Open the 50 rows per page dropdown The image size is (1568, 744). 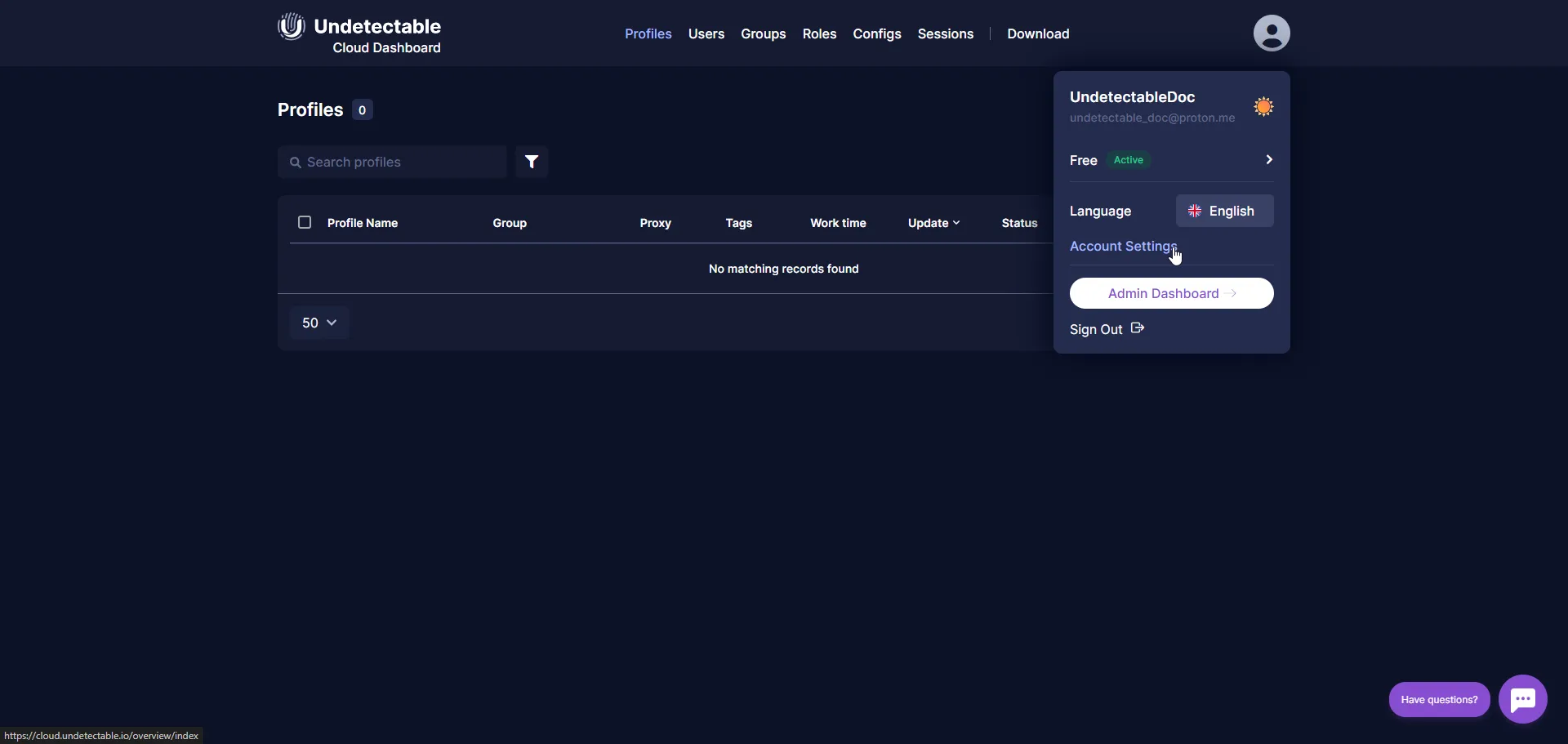click(319, 323)
